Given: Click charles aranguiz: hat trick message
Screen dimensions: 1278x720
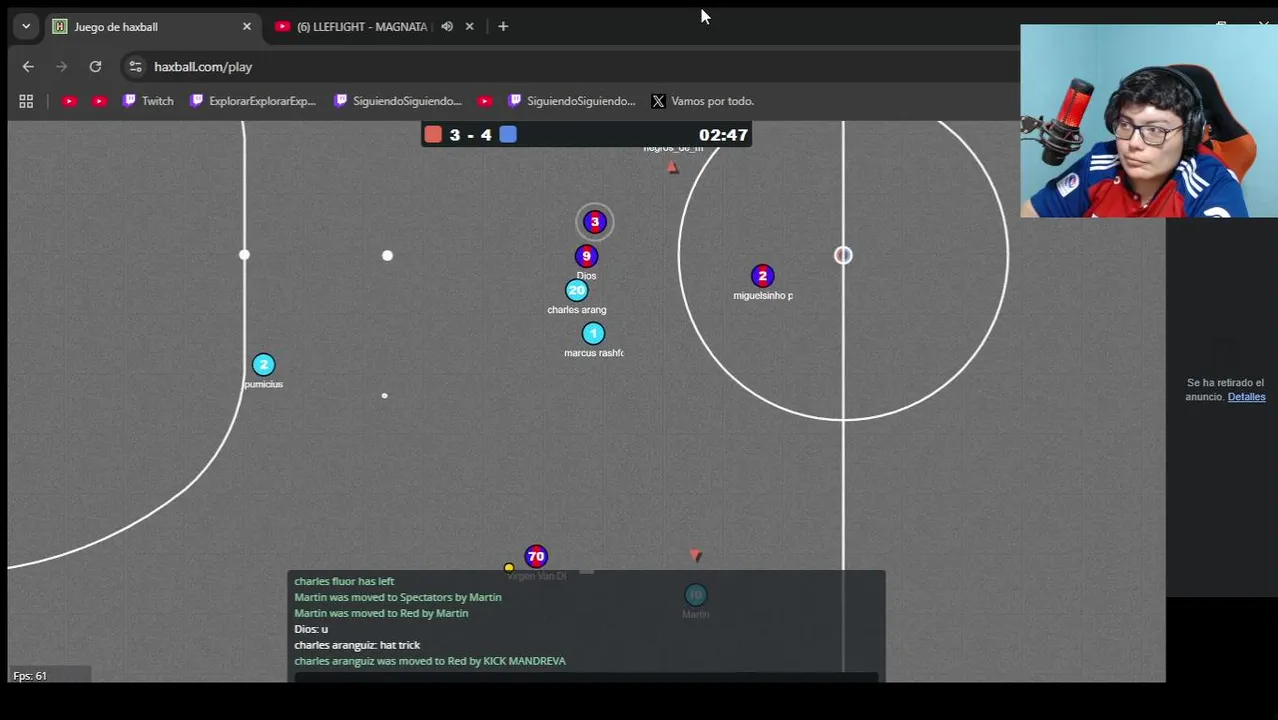Looking at the screenshot, I should (357, 645).
